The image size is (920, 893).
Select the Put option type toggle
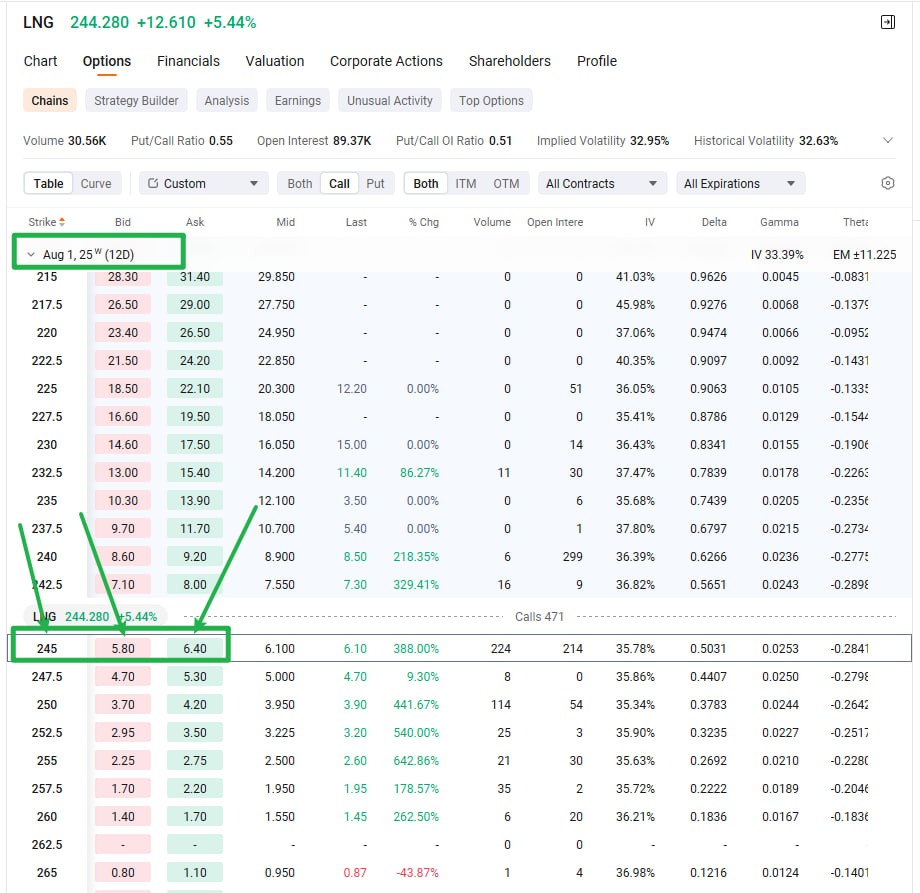click(x=375, y=183)
